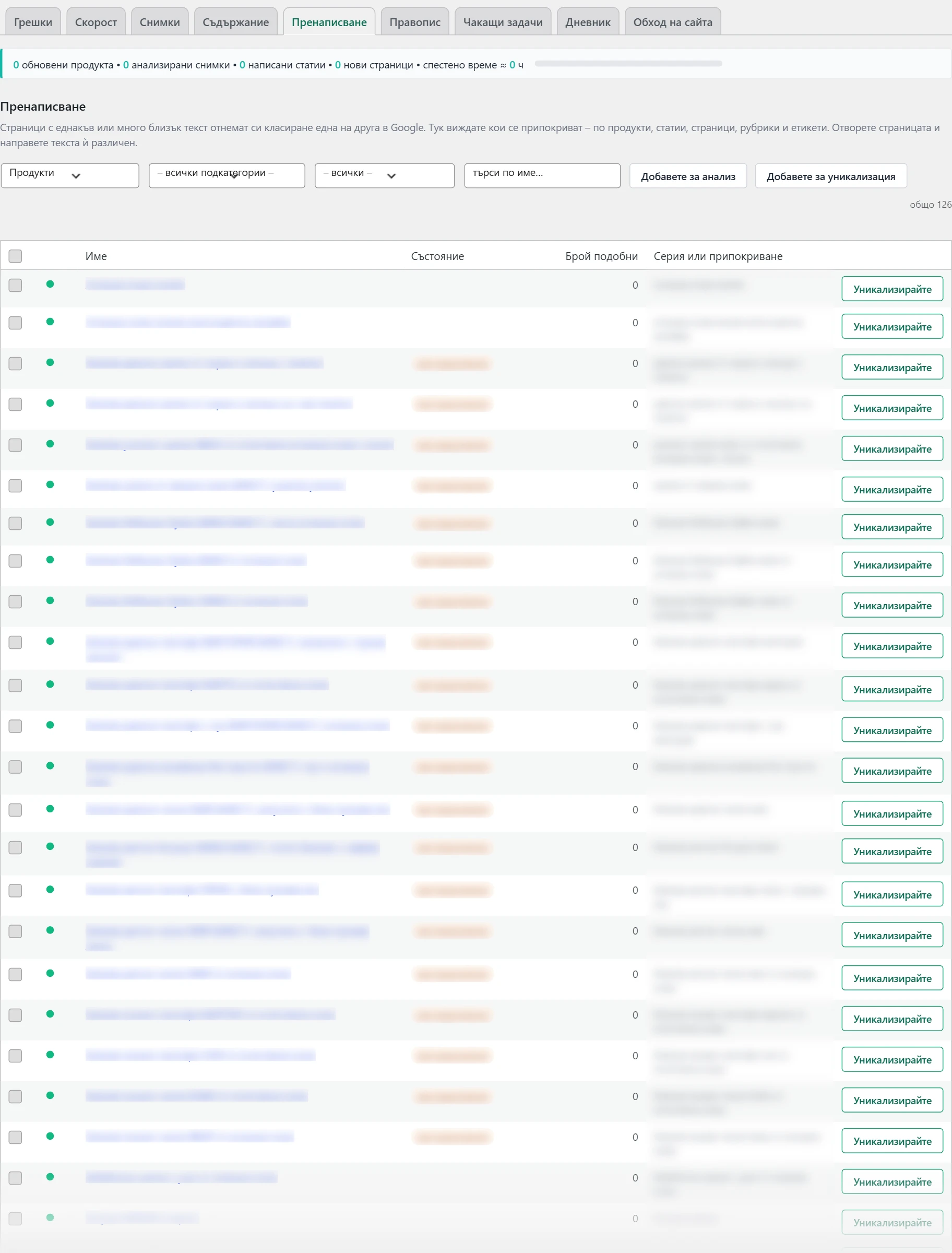Click the Брой подобни column header
This screenshot has height=1253, width=952.
pyautogui.click(x=601, y=256)
